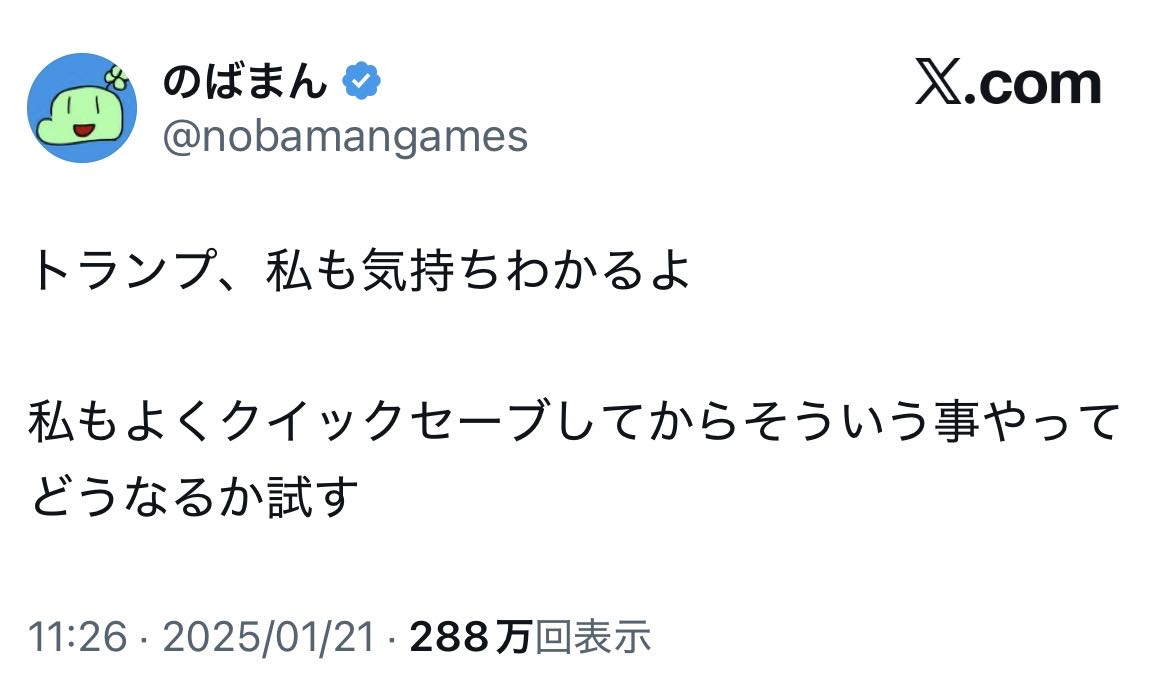The height and width of the screenshot is (674, 1170).
Task: Visit the @nobamangames handle link
Action: point(345,137)
